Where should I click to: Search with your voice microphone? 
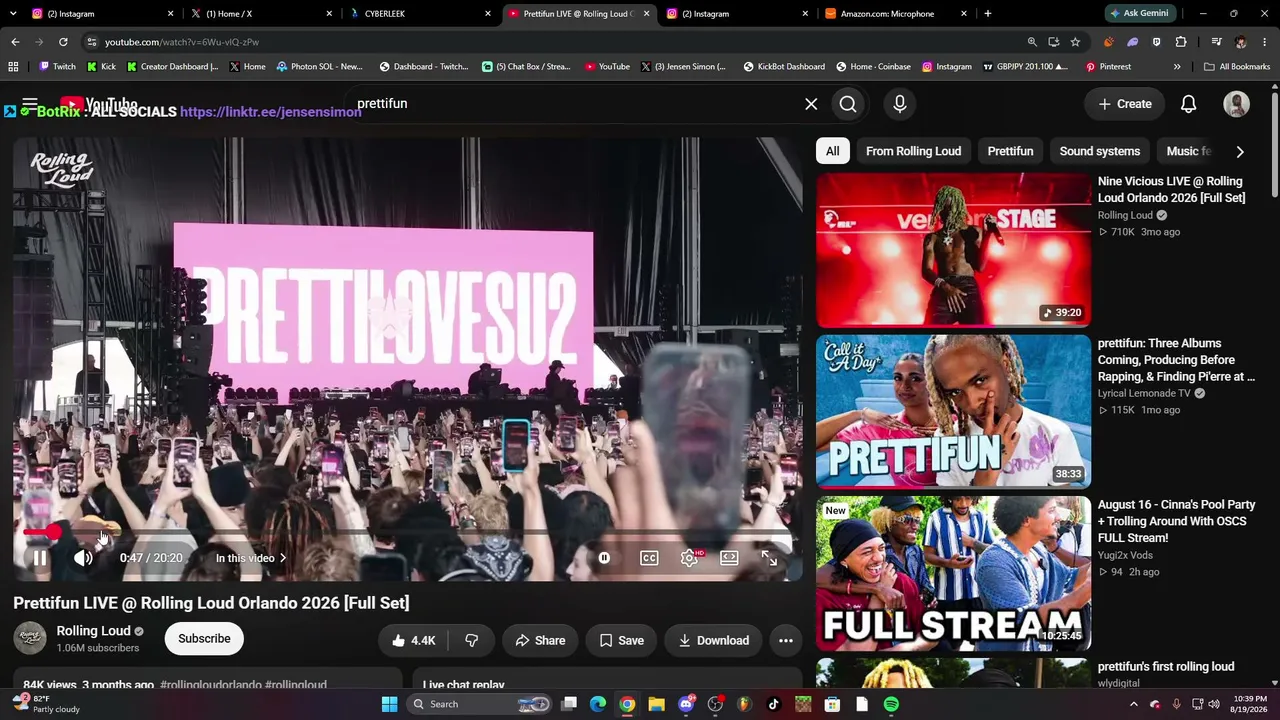tap(900, 104)
